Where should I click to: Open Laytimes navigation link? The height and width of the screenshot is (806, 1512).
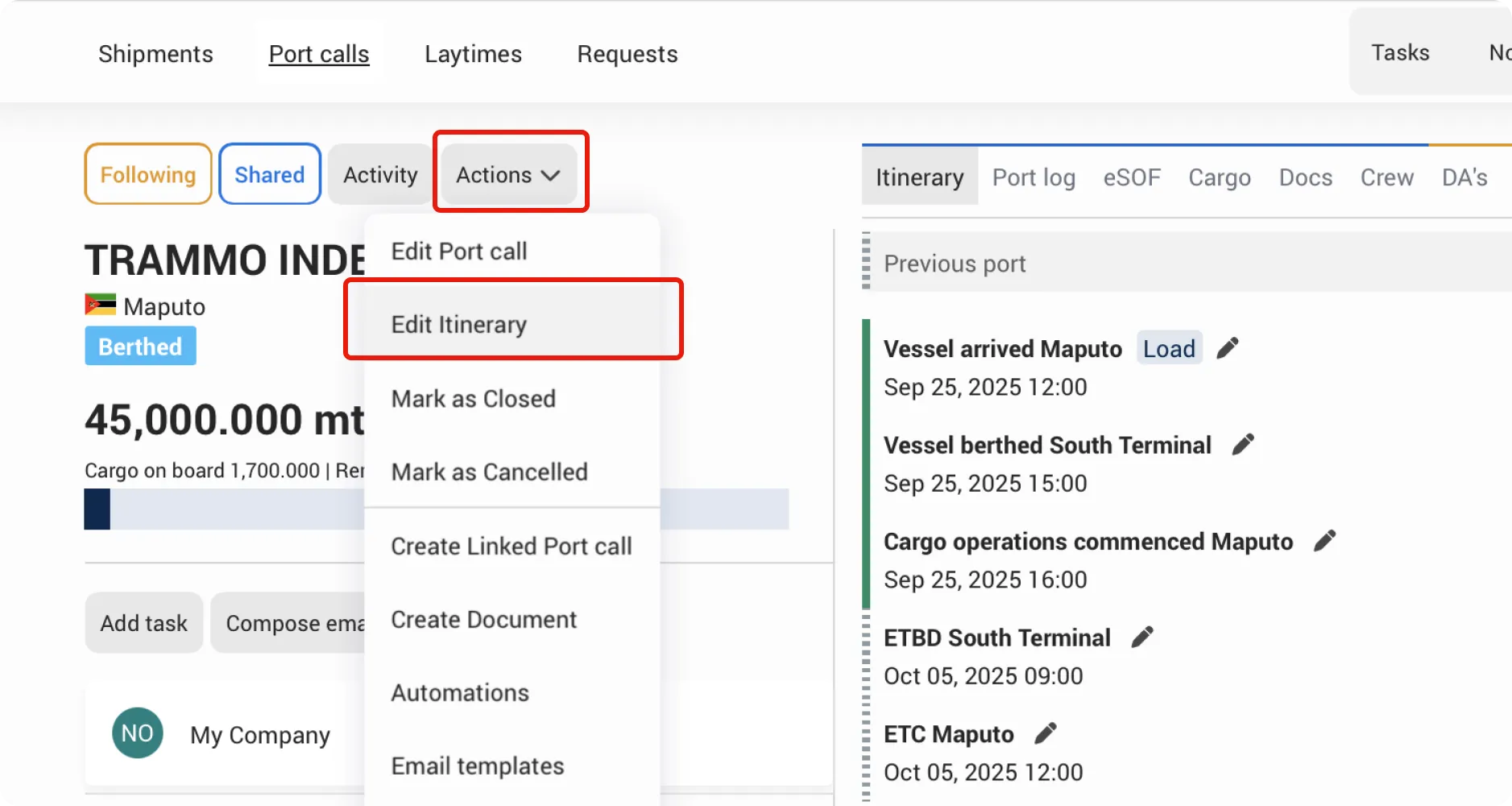[x=473, y=54]
